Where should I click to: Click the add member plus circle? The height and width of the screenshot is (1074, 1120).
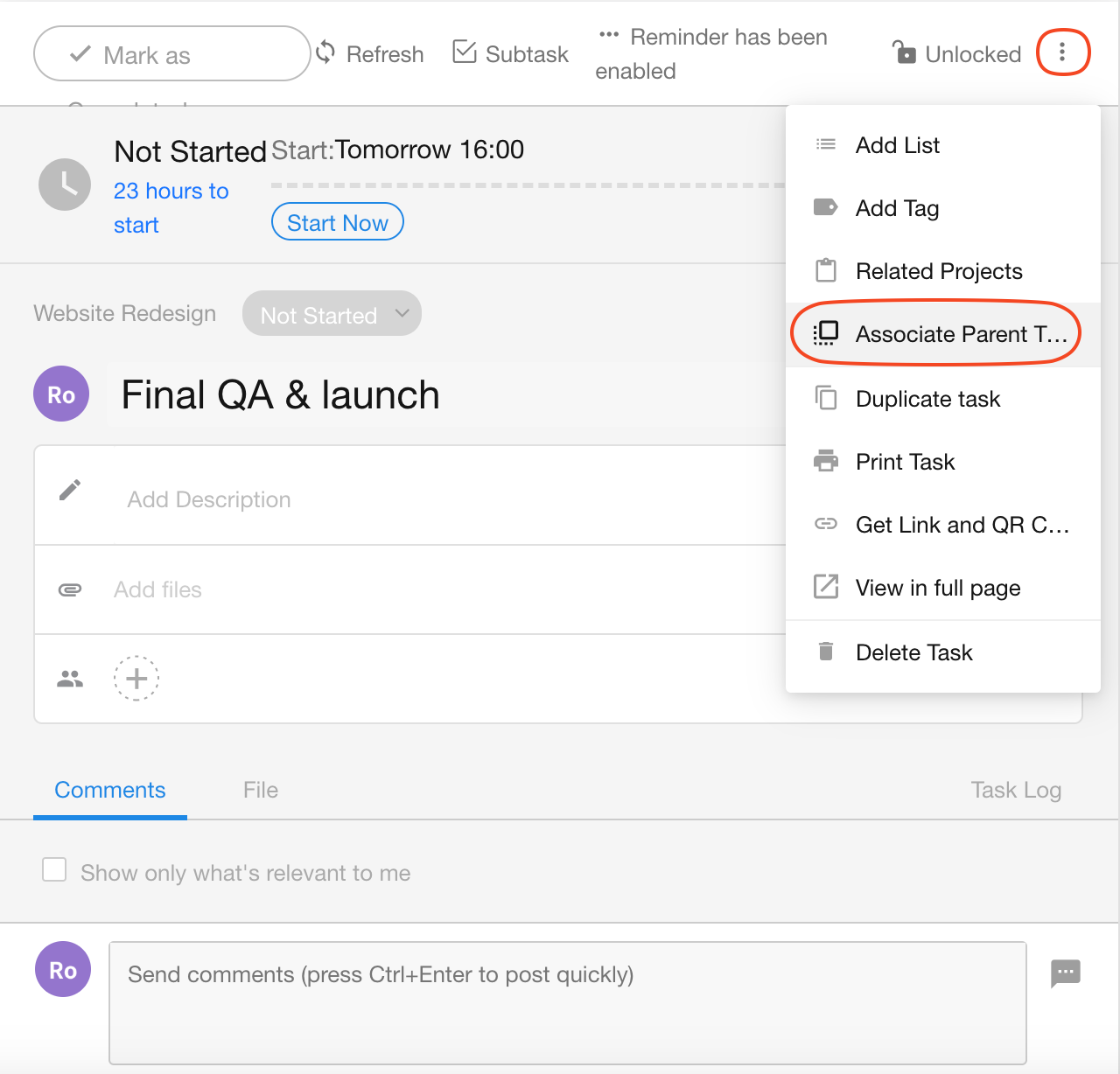pyautogui.click(x=136, y=678)
